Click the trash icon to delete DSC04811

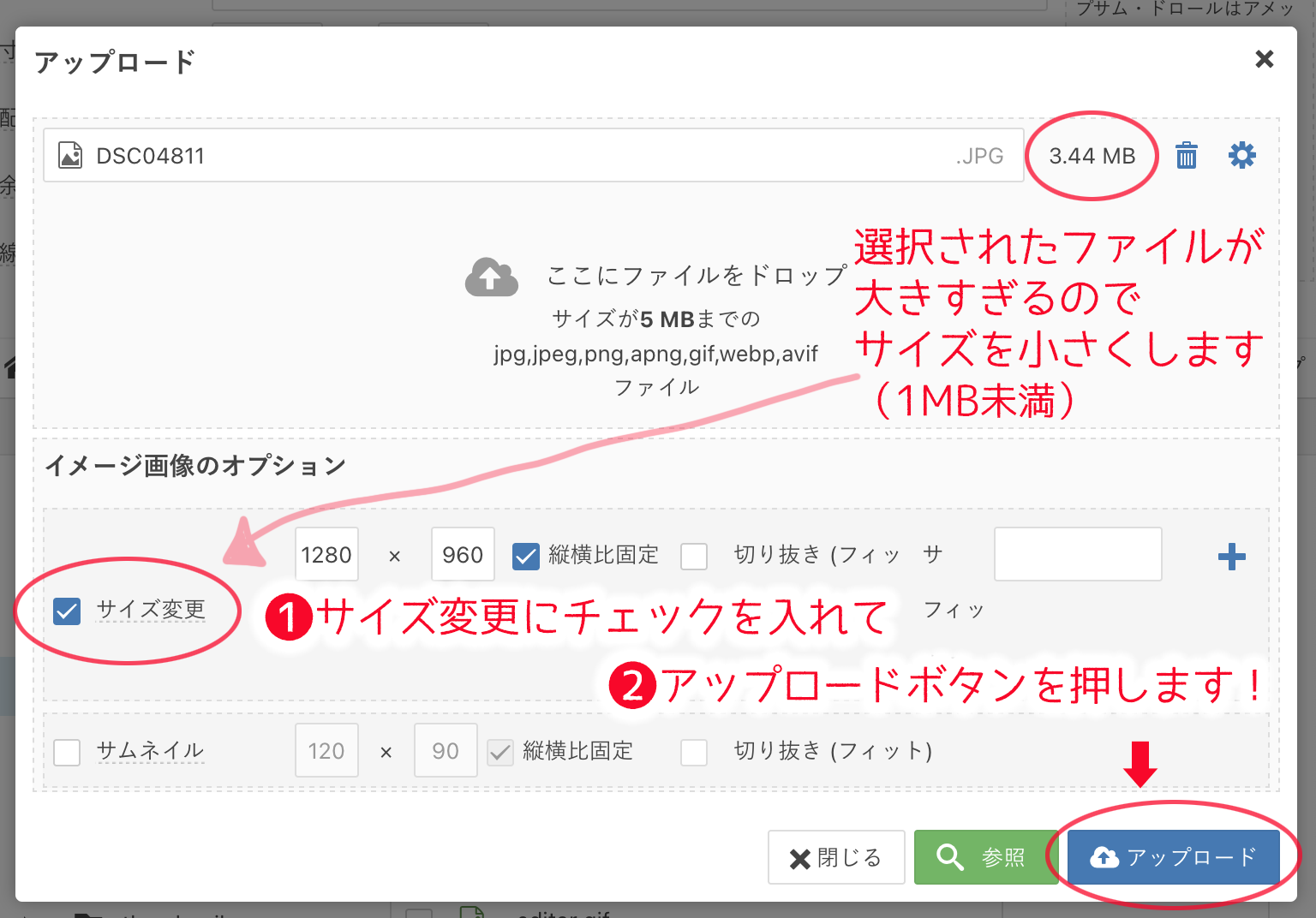coord(1187,156)
